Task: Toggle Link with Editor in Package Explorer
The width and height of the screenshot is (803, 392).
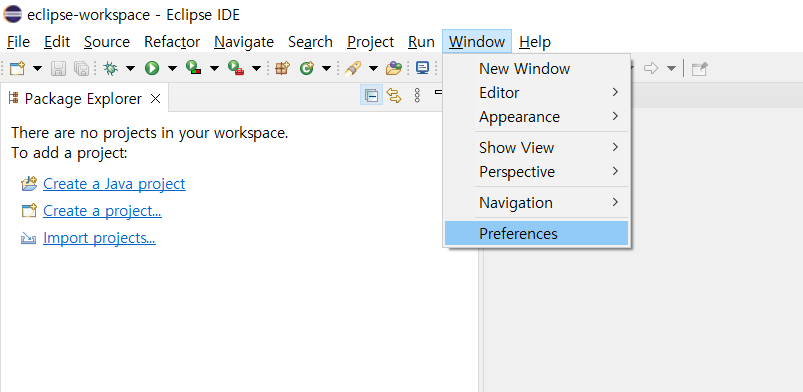Action: click(394, 95)
